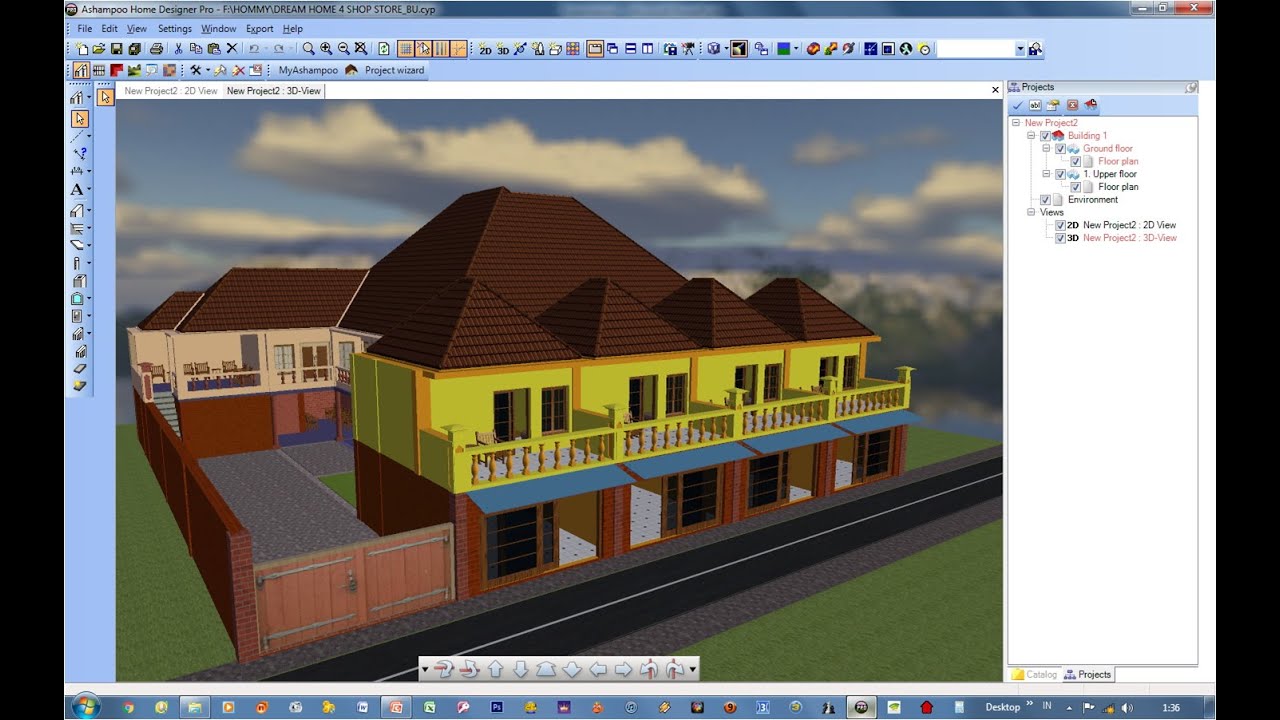Expand the toolbar search combo box
This screenshot has width=1280, height=720.
(x=1020, y=48)
